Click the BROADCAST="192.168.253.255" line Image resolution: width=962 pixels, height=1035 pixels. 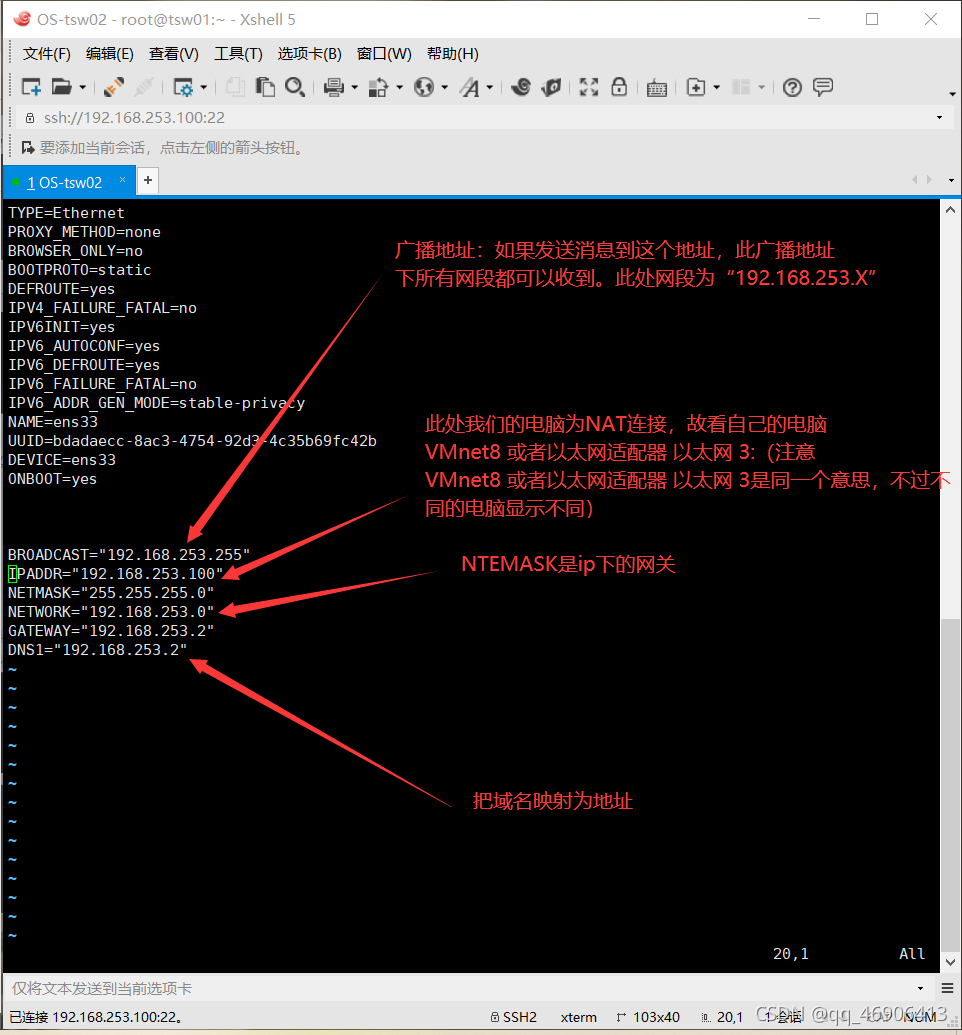pos(129,554)
